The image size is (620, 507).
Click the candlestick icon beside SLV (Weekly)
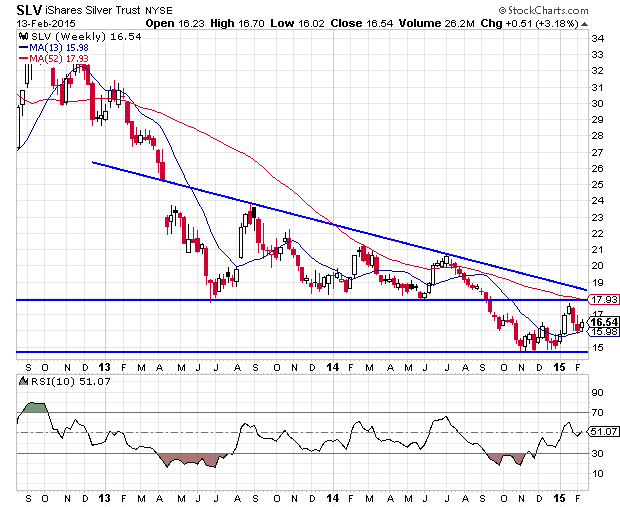pos(24,36)
